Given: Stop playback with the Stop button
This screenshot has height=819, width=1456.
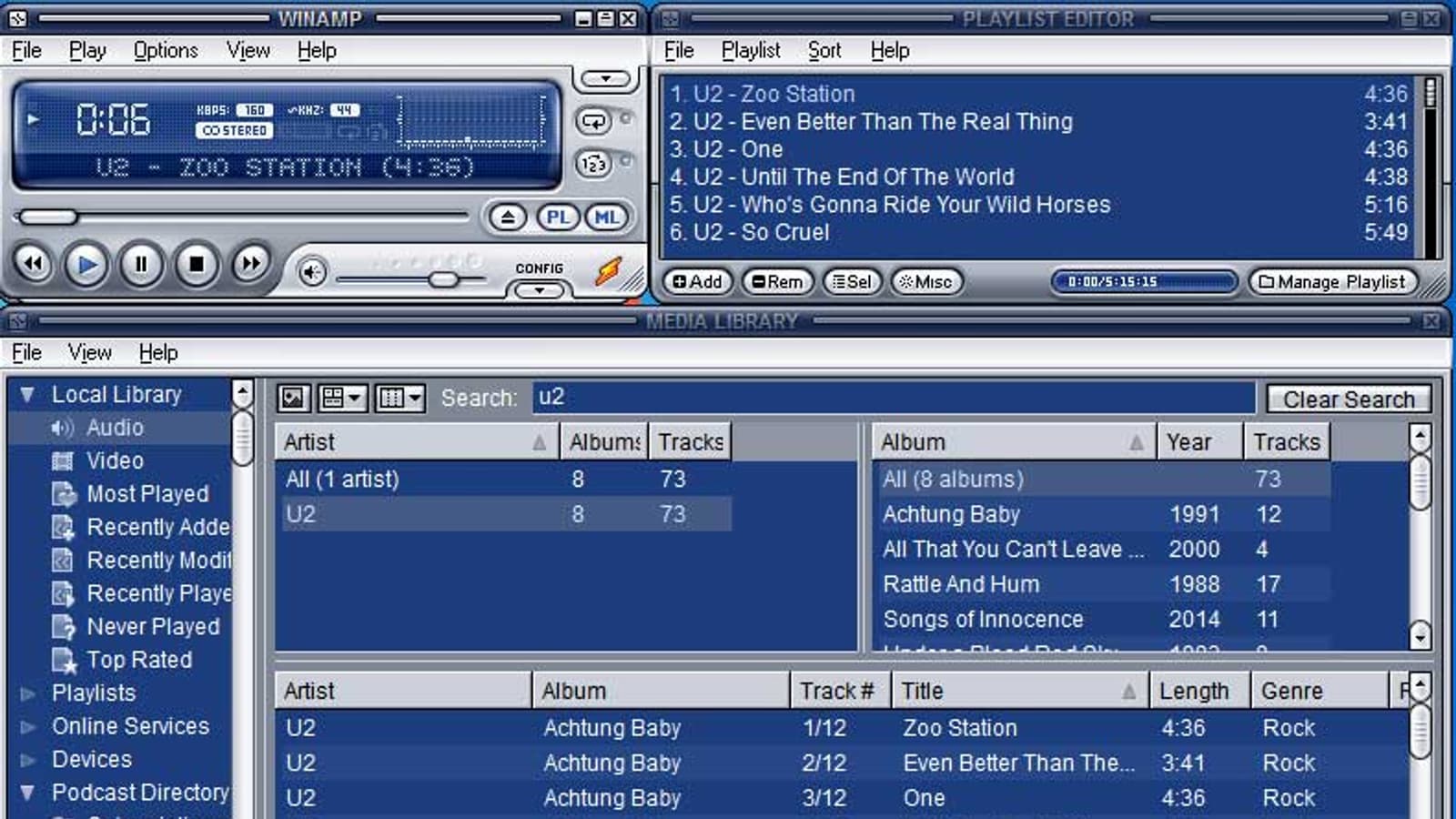Looking at the screenshot, I should 196,265.
